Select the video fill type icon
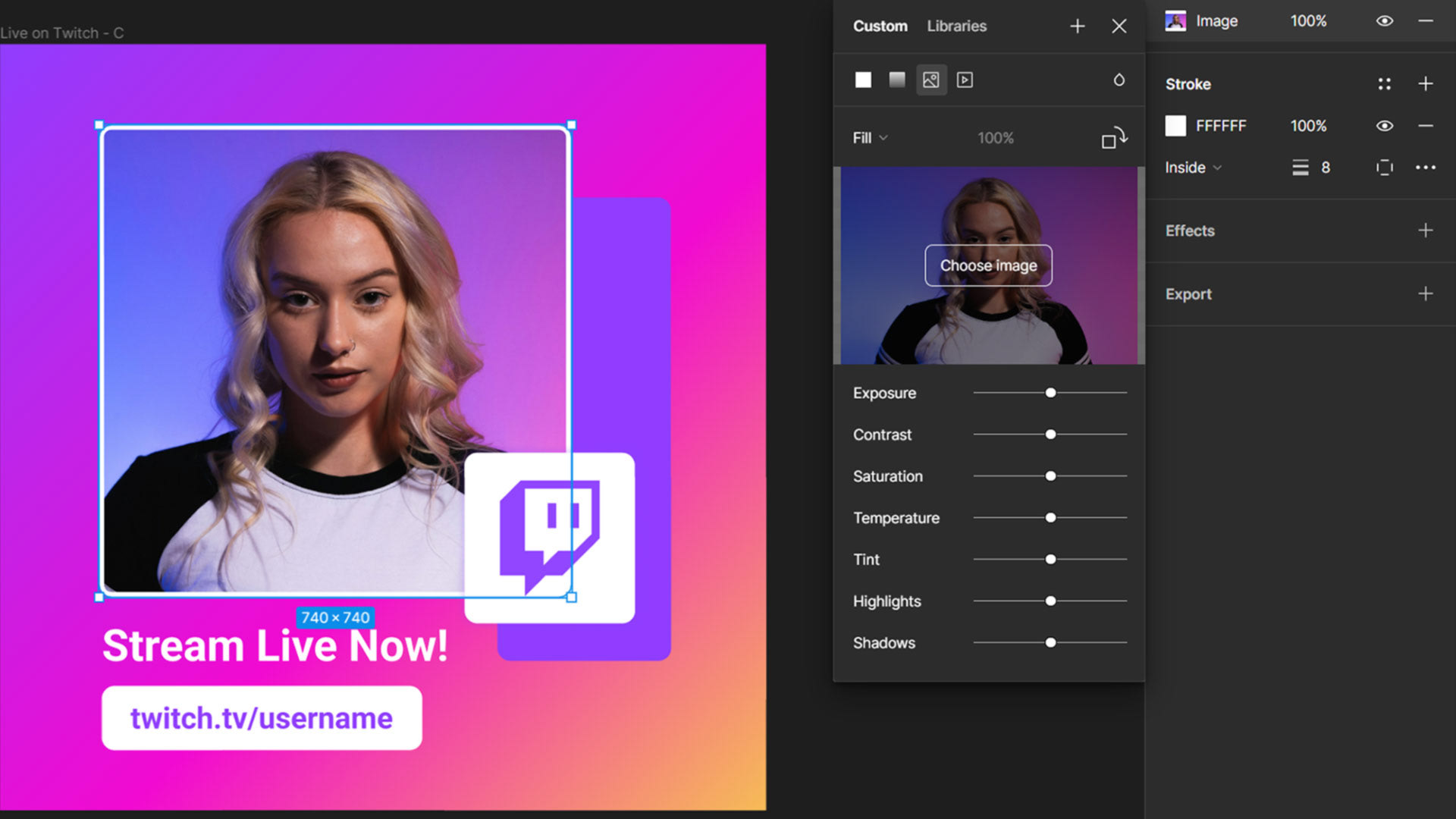The height and width of the screenshot is (819, 1456). pyautogui.click(x=965, y=80)
